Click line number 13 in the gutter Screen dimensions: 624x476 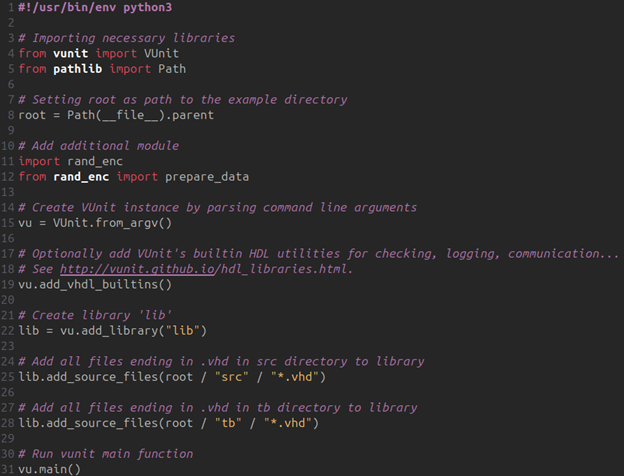8,192
